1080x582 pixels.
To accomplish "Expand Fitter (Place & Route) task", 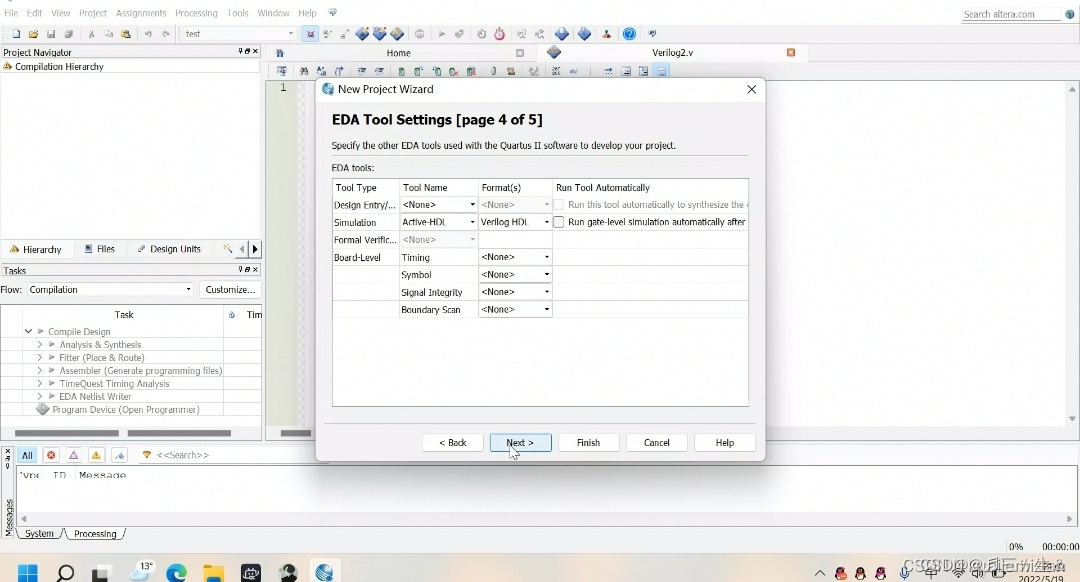I will (x=39, y=357).
